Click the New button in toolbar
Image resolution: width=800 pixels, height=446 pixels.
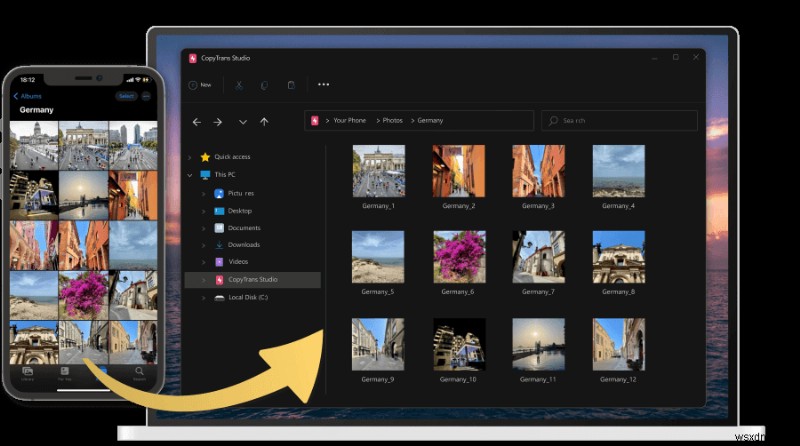(x=200, y=85)
